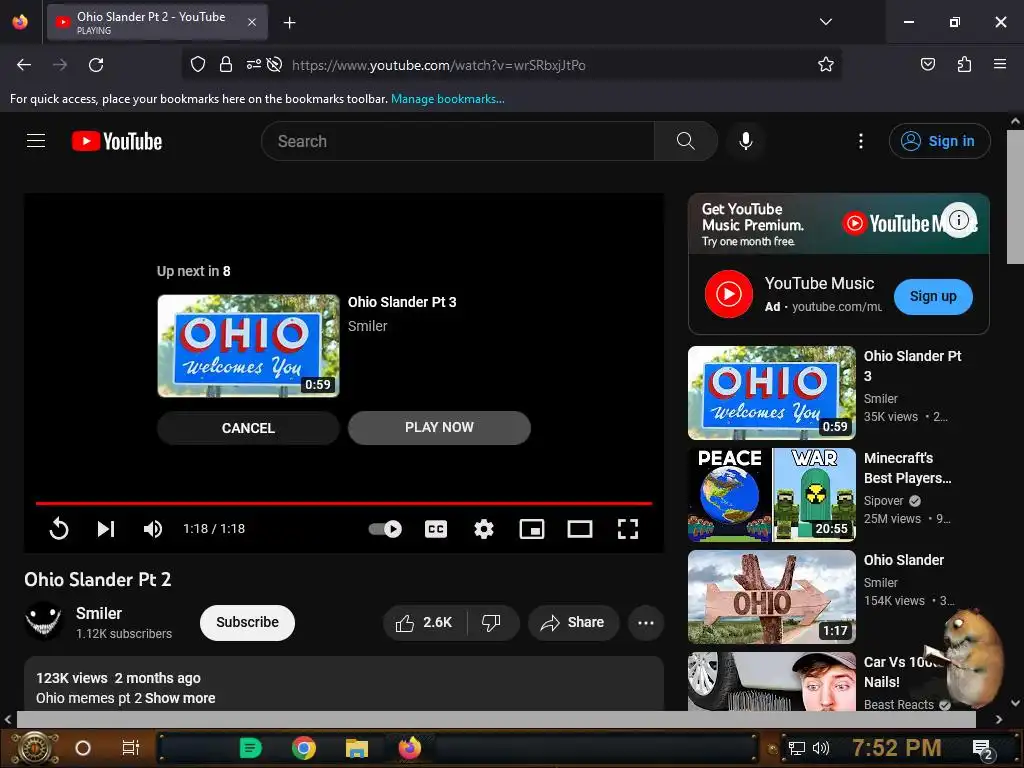1024x768 pixels.
Task: Open more actions ellipsis under video
Action: point(645,622)
